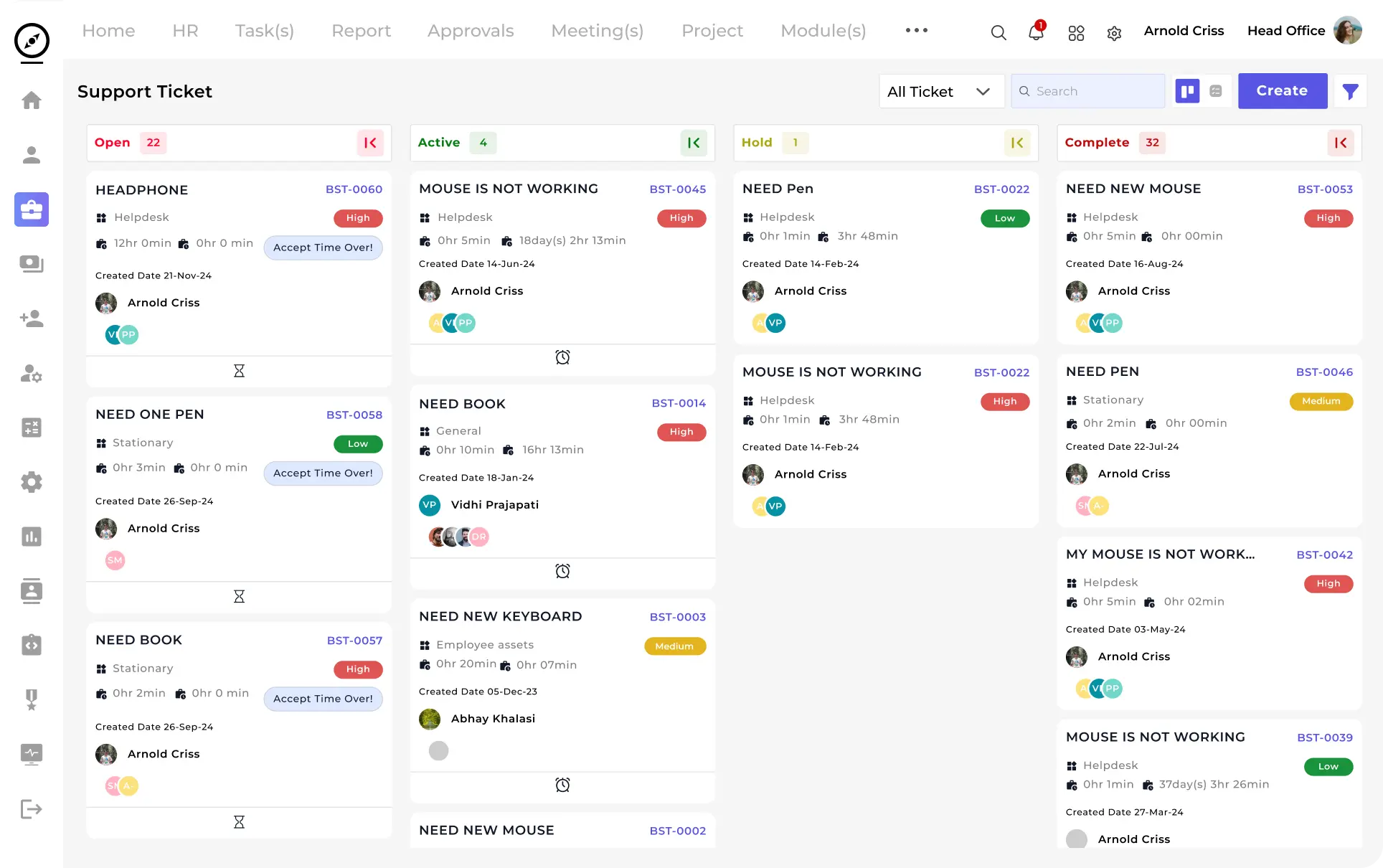Viewport: 1383px width, 868px height.
Task: Click the filter funnel icon
Action: pos(1350,91)
